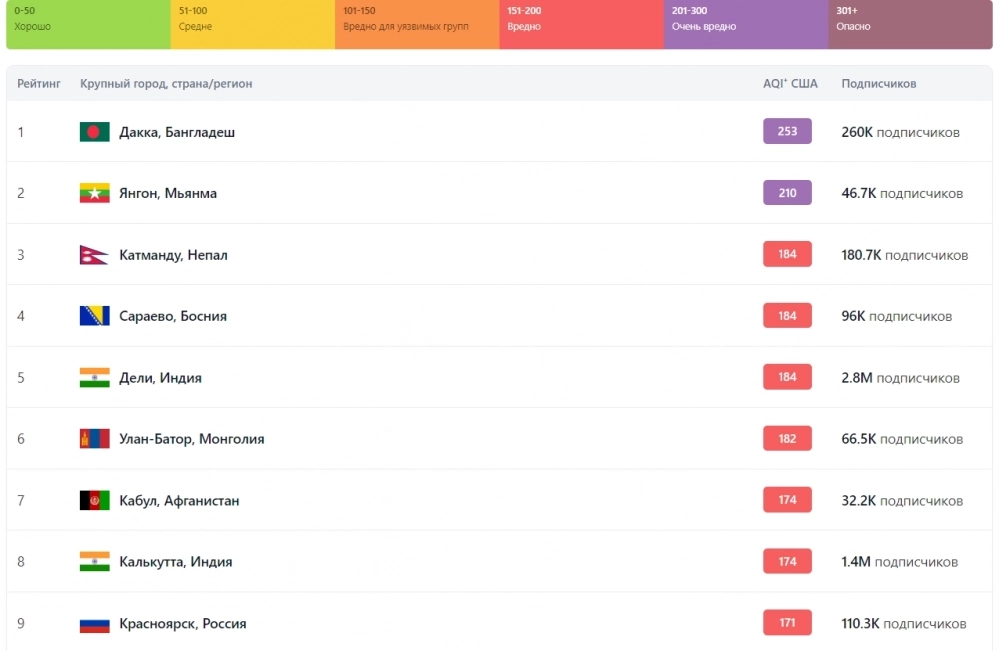The image size is (999, 651).
Task: Click the purple 253 AQI badge
Action: [x=787, y=131]
